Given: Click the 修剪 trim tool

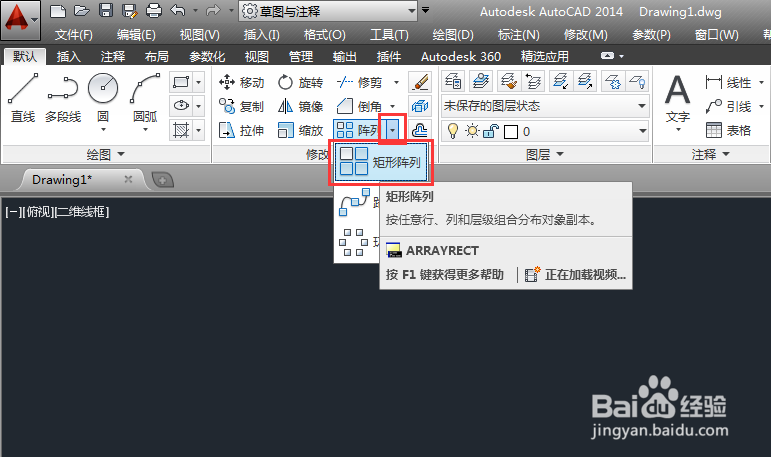Looking at the screenshot, I should point(359,82).
